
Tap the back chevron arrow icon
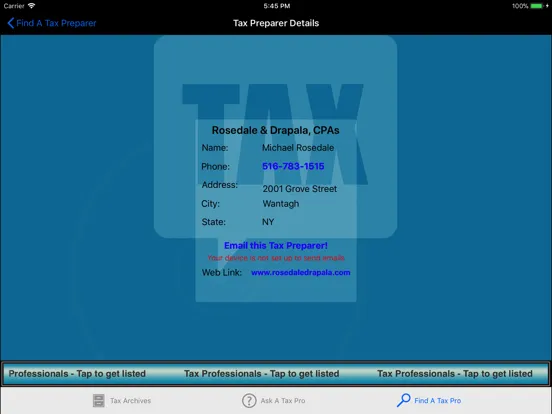(x=11, y=23)
